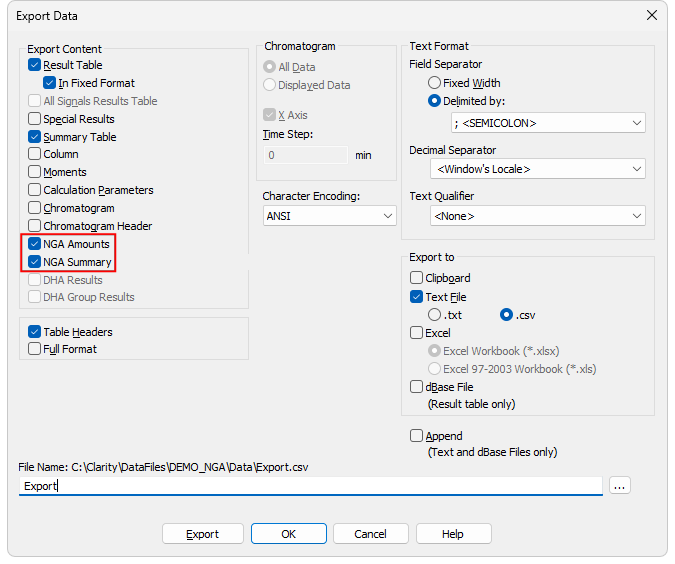Enable the Chromatogram Header checkbox

(x=34, y=226)
